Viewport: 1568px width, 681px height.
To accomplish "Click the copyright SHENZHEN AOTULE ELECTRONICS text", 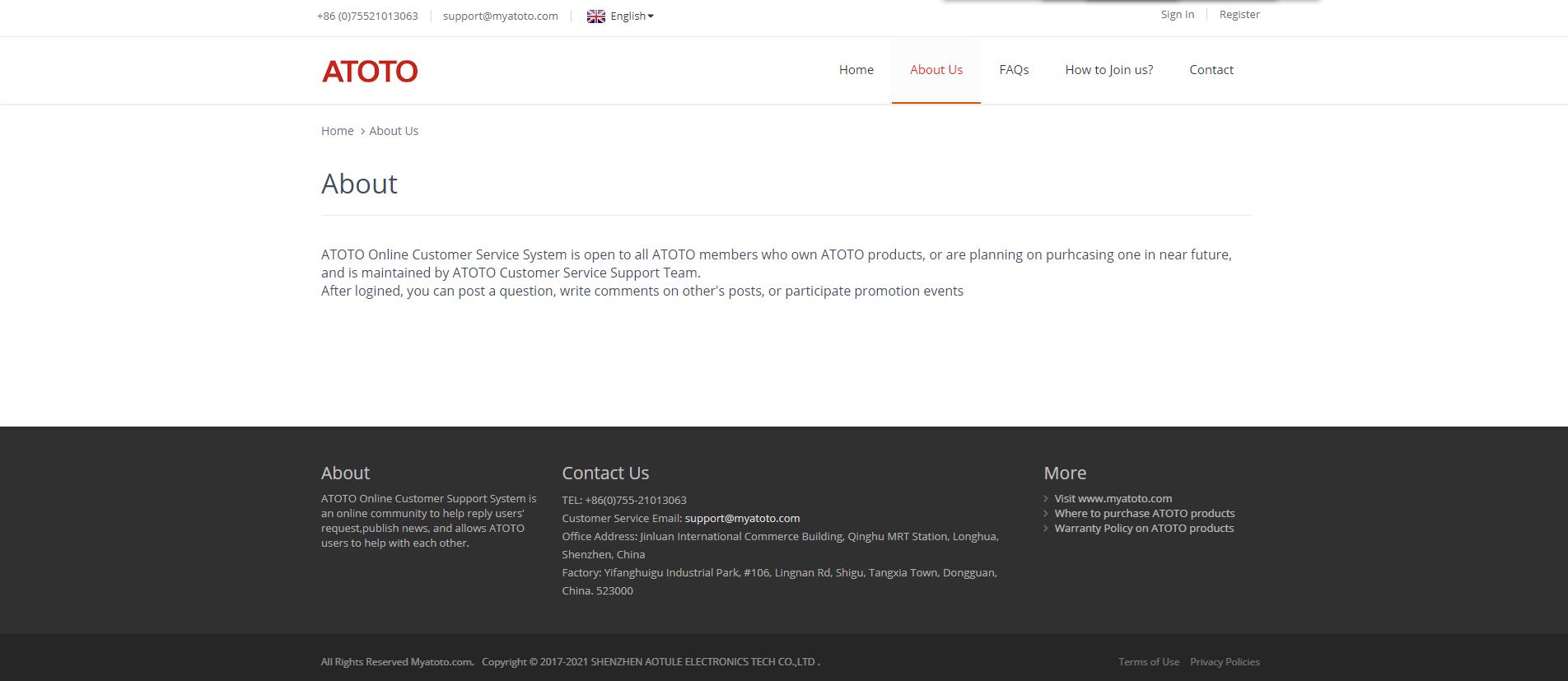I will [651, 662].
